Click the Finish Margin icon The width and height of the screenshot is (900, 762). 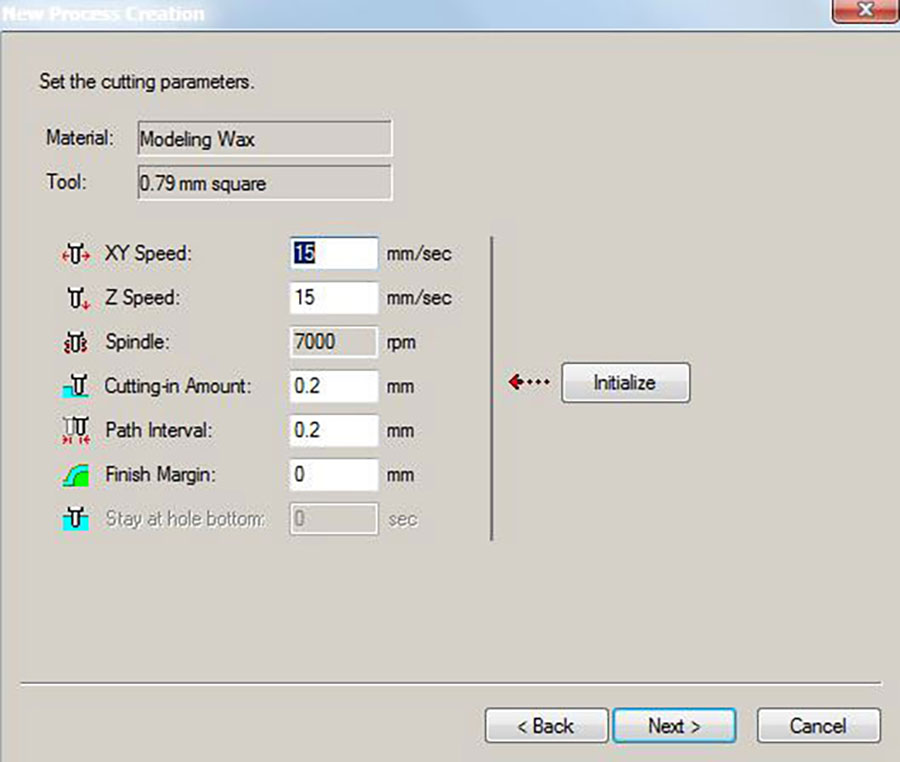point(76,475)
